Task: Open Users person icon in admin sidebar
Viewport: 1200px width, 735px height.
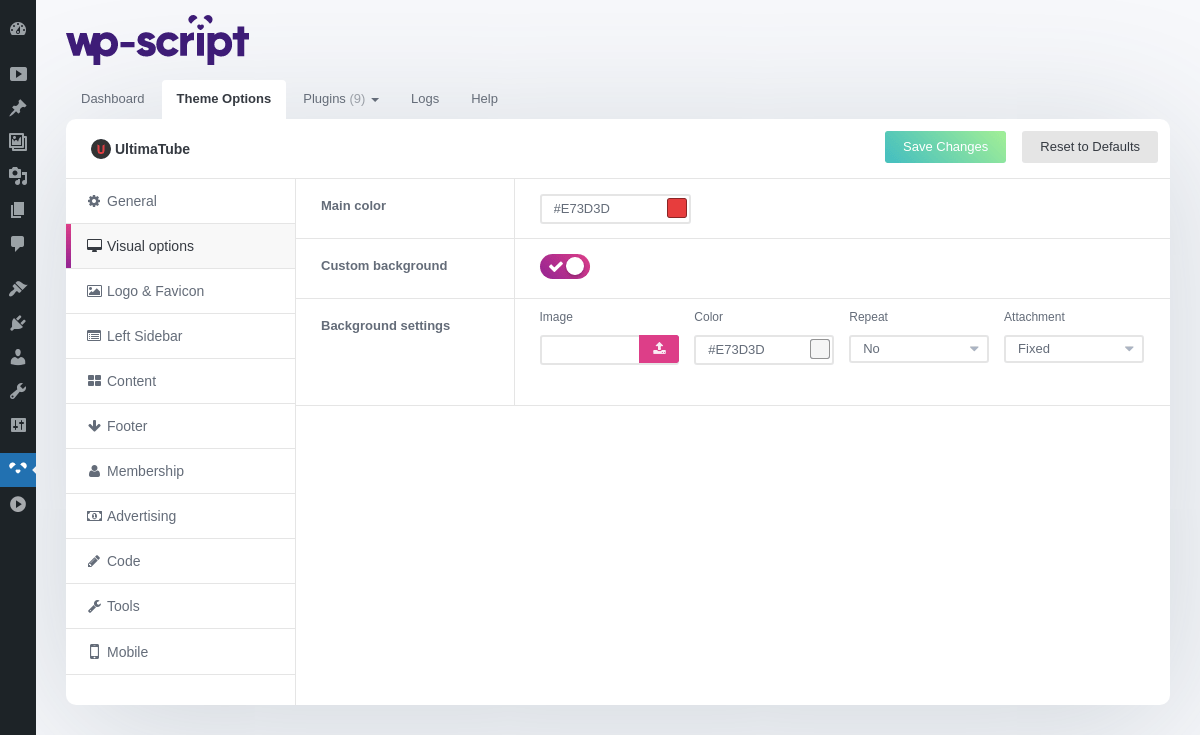Action: pyautogui.click(x=18, y=357)
